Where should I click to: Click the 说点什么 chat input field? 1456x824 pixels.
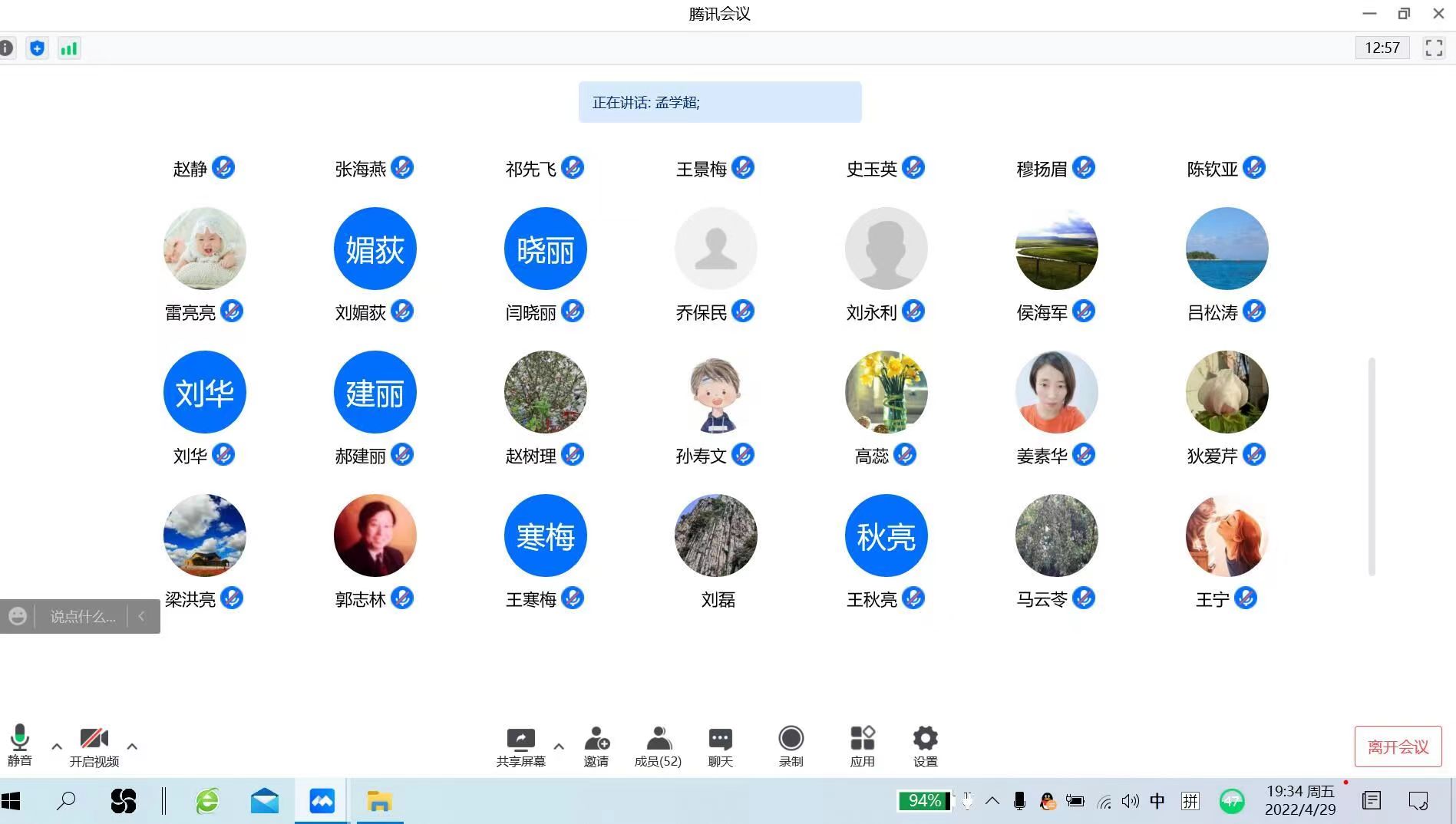pos(82,616)
